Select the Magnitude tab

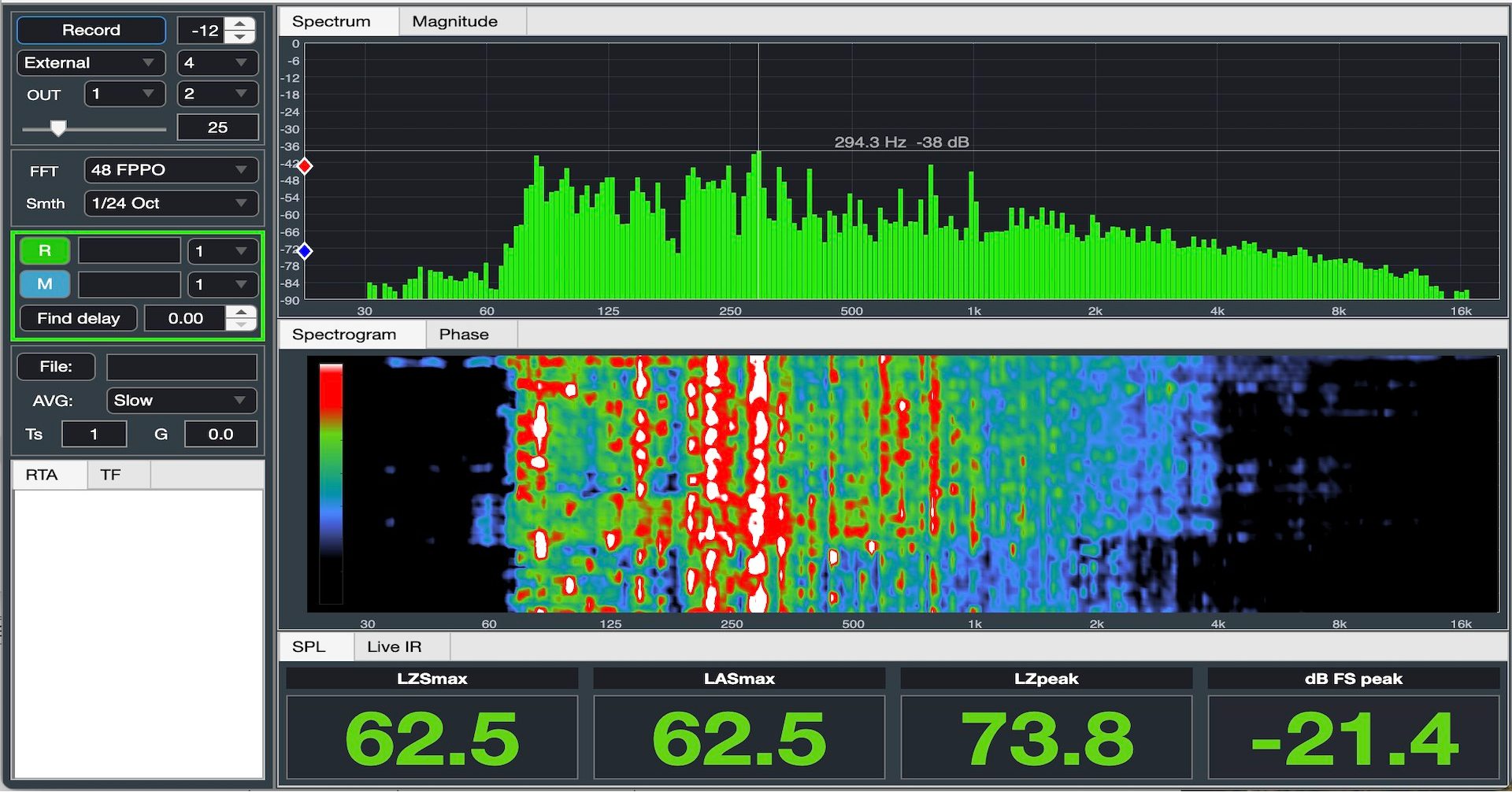click(462, 21)
